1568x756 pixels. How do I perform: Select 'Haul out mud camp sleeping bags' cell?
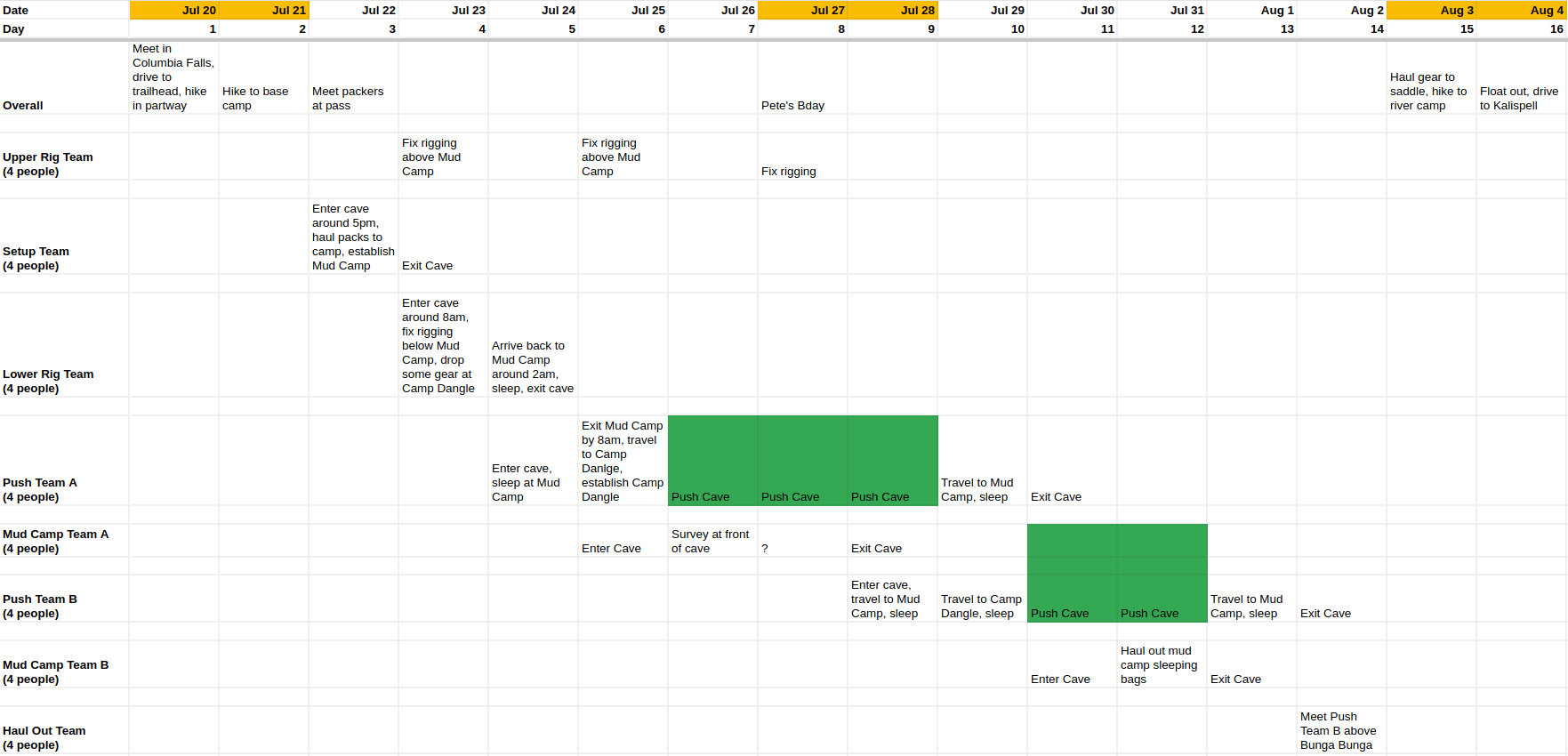tap(1162, 664)
